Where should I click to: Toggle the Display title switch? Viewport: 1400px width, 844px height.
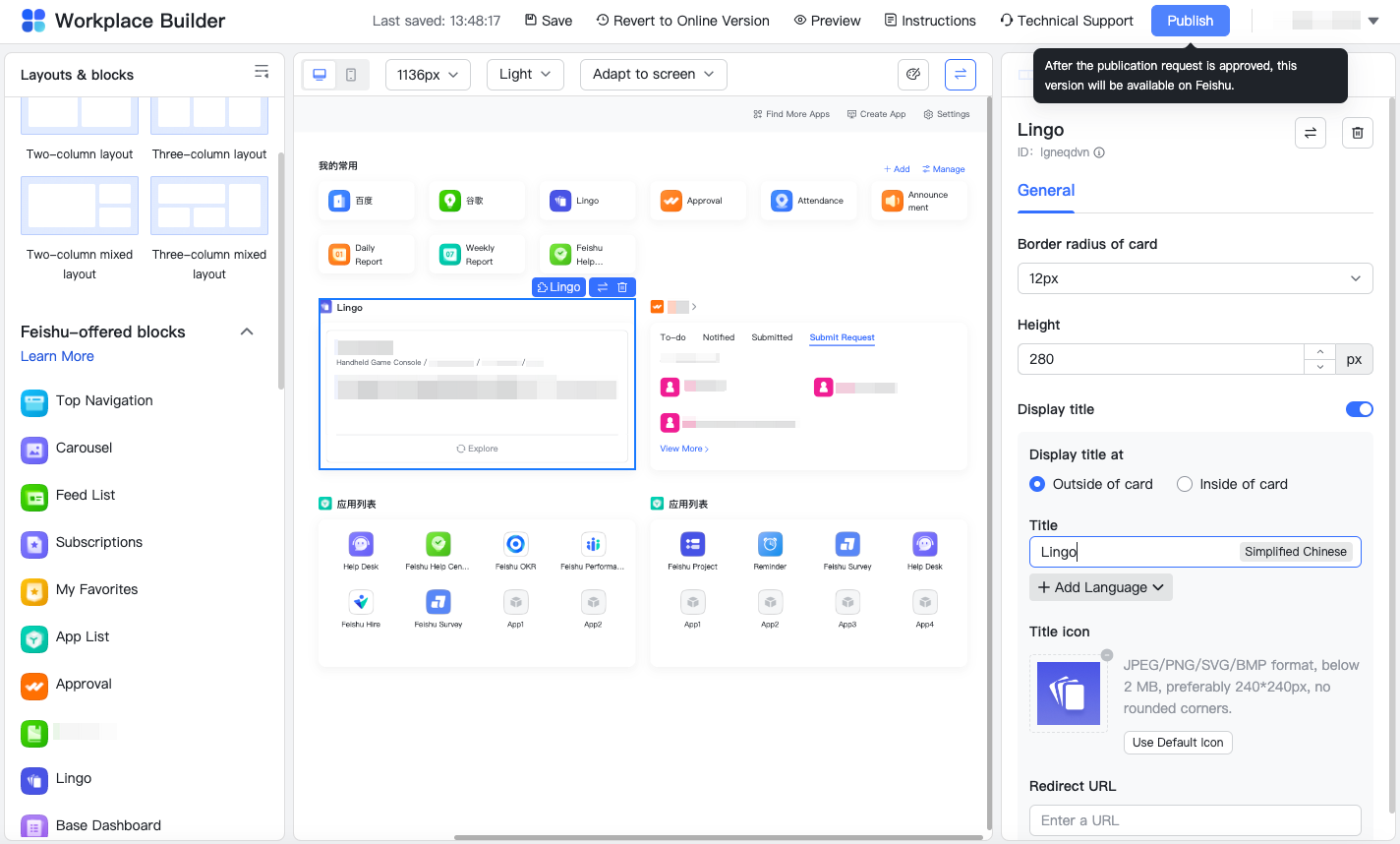tap(1359, 409)
